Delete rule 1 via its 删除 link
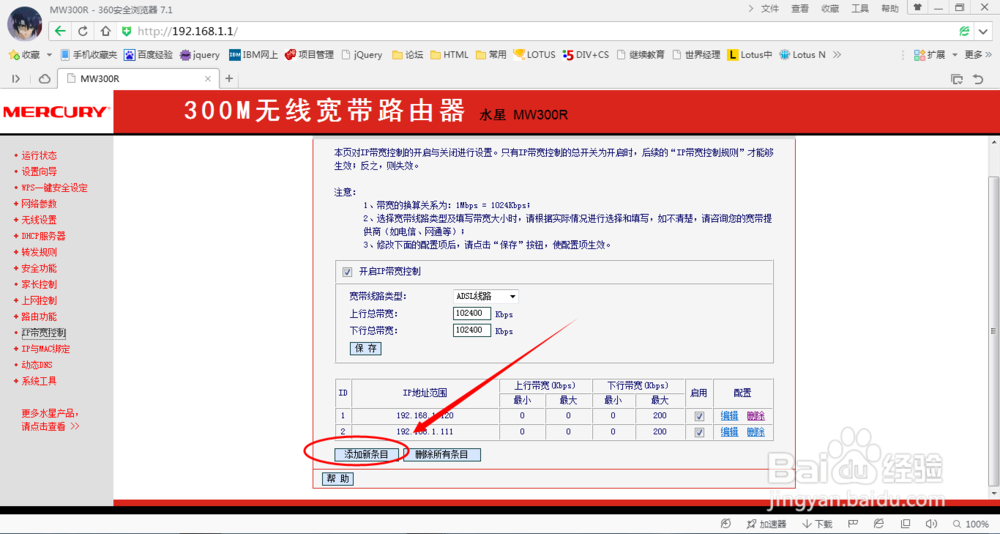 pyautogui.click(x=755, y=416)
